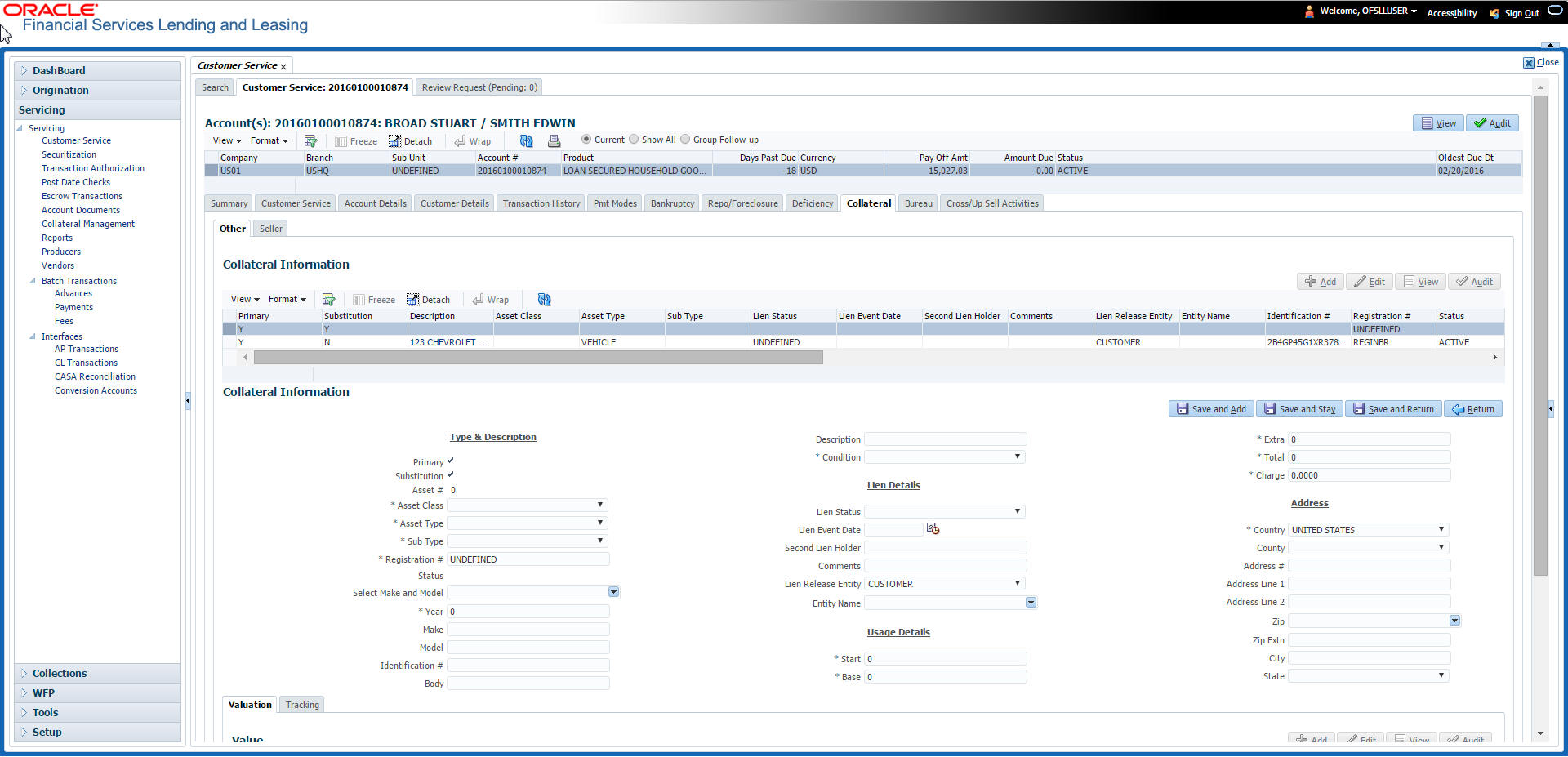Click the Save and Return button
Screen dimensions: 1568x757
1393,409
